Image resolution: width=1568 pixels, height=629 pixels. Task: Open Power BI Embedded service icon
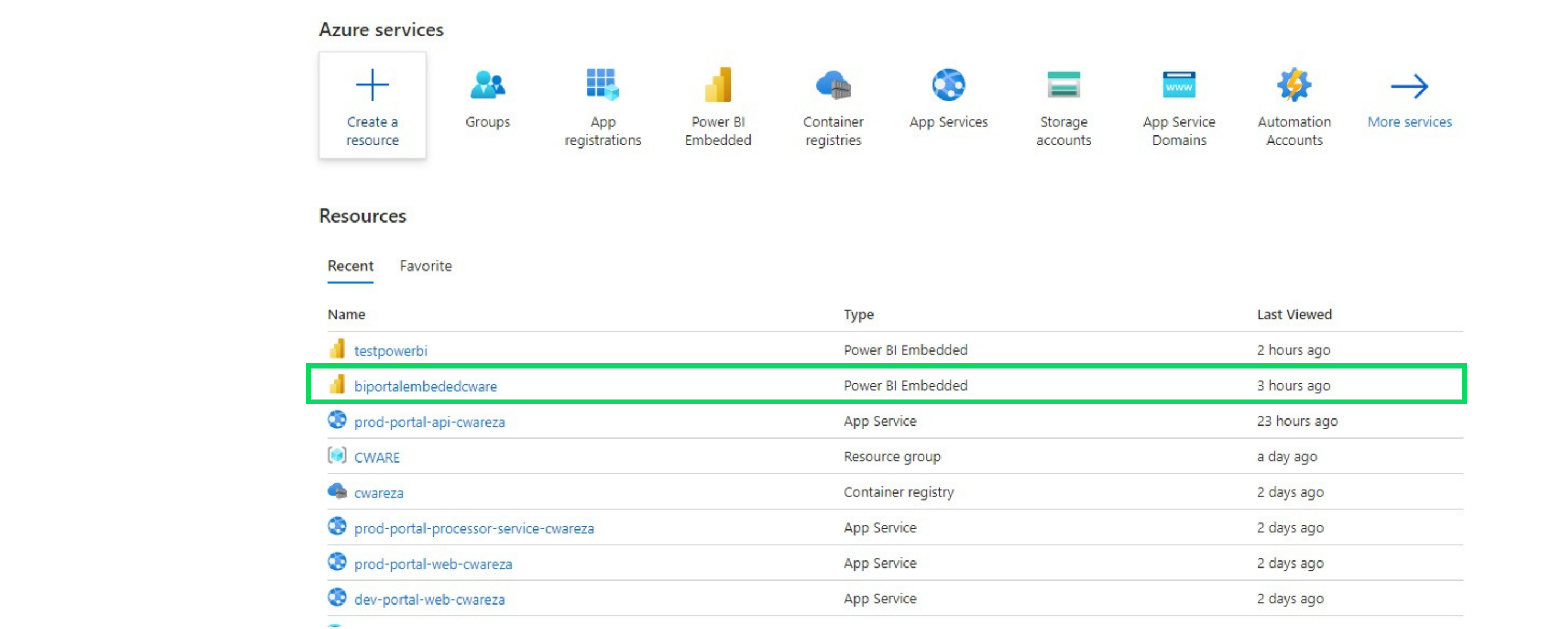tap(718, 85)
